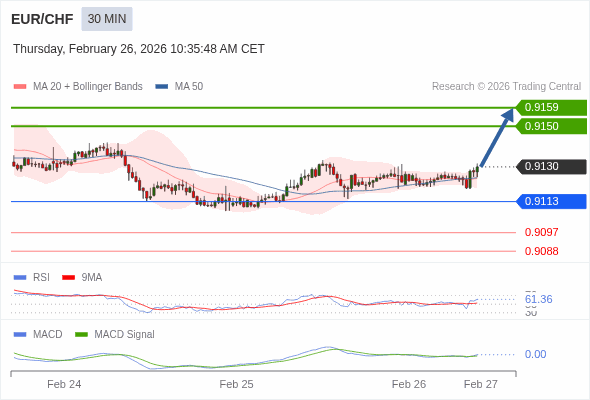Click the Feb 25 date axis label
This screenshot has height=400, width=590.
click(x=236, y=385)
